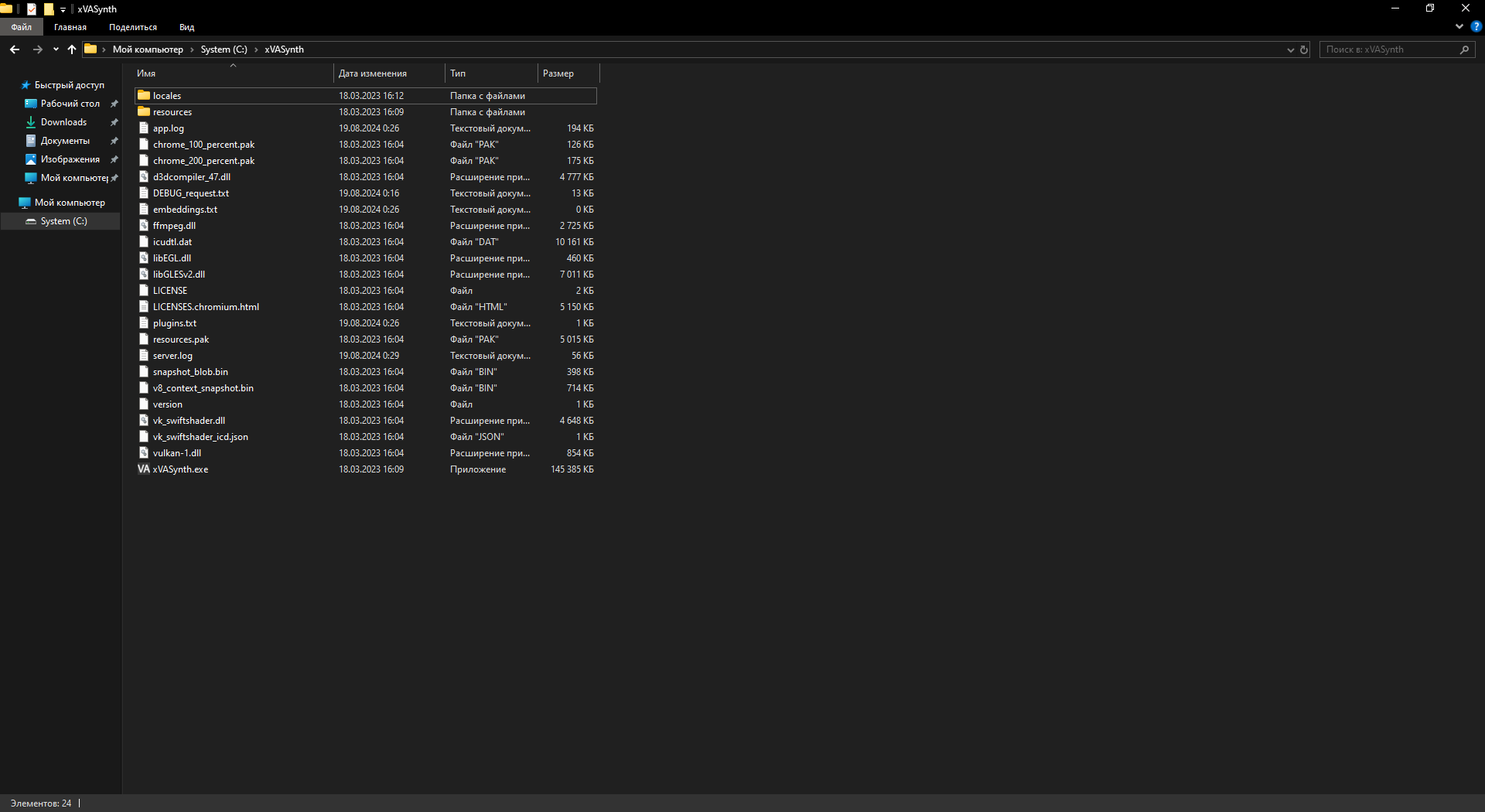Switch to the Главная ribbon tab

point(70,27)
